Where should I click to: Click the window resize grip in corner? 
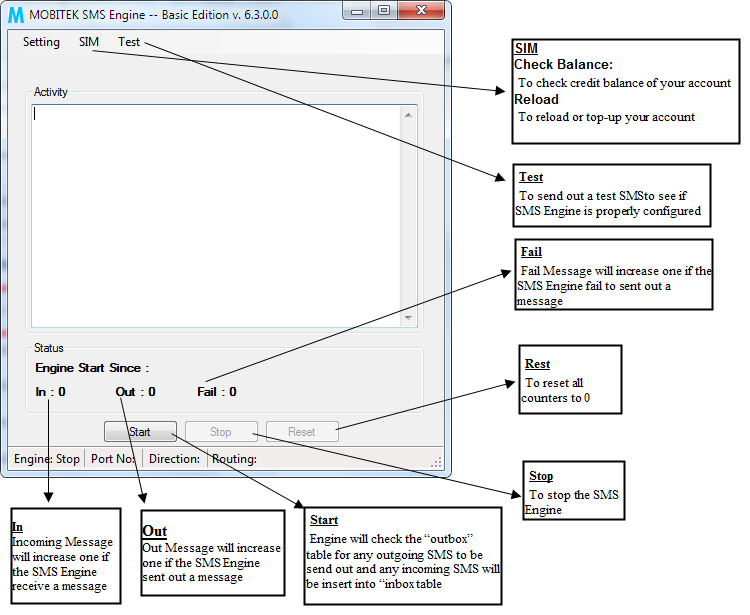pyautogui.click(x=436, y=462)
